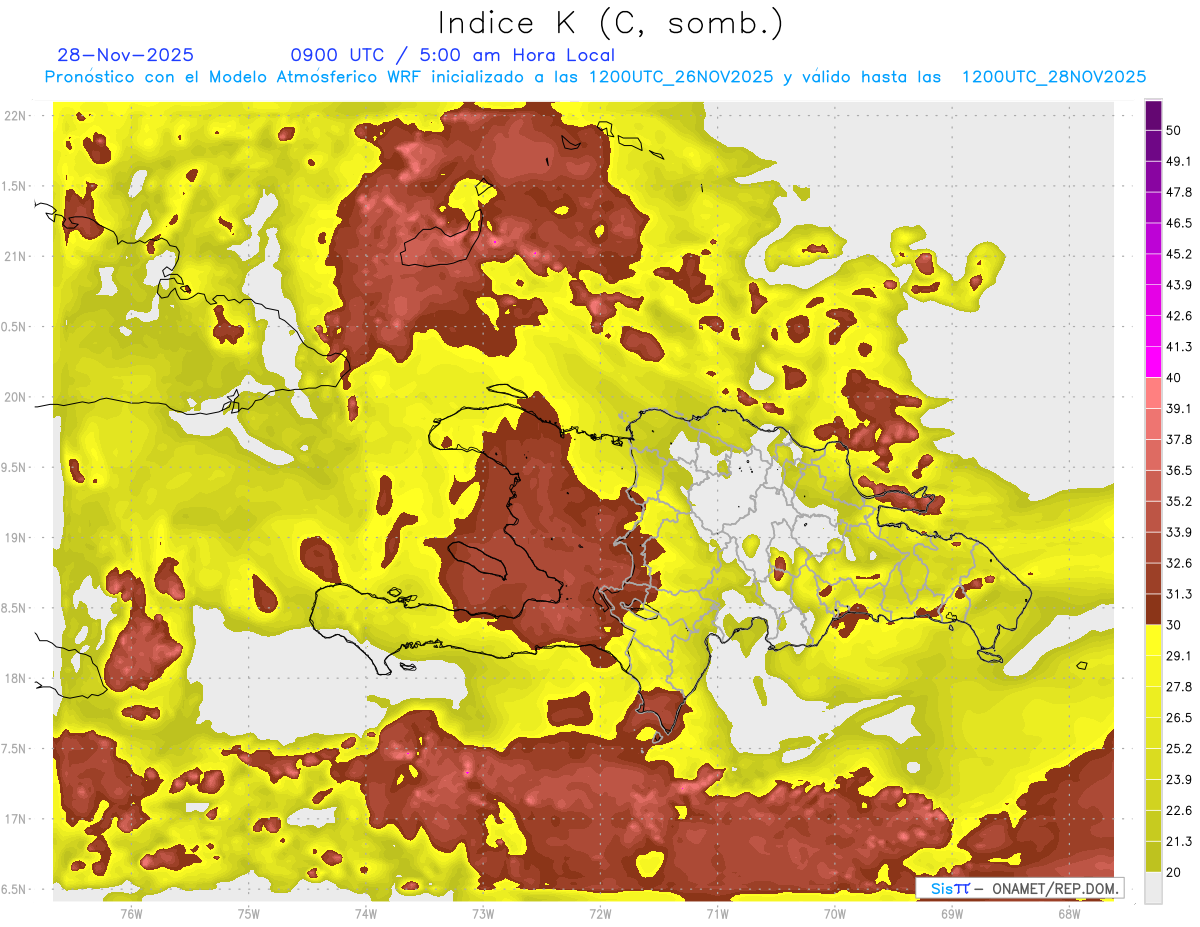1200x927 pixels.
Task: Click the "76W" longitude label
Action: pyautogui.click(x=131, y=912)
